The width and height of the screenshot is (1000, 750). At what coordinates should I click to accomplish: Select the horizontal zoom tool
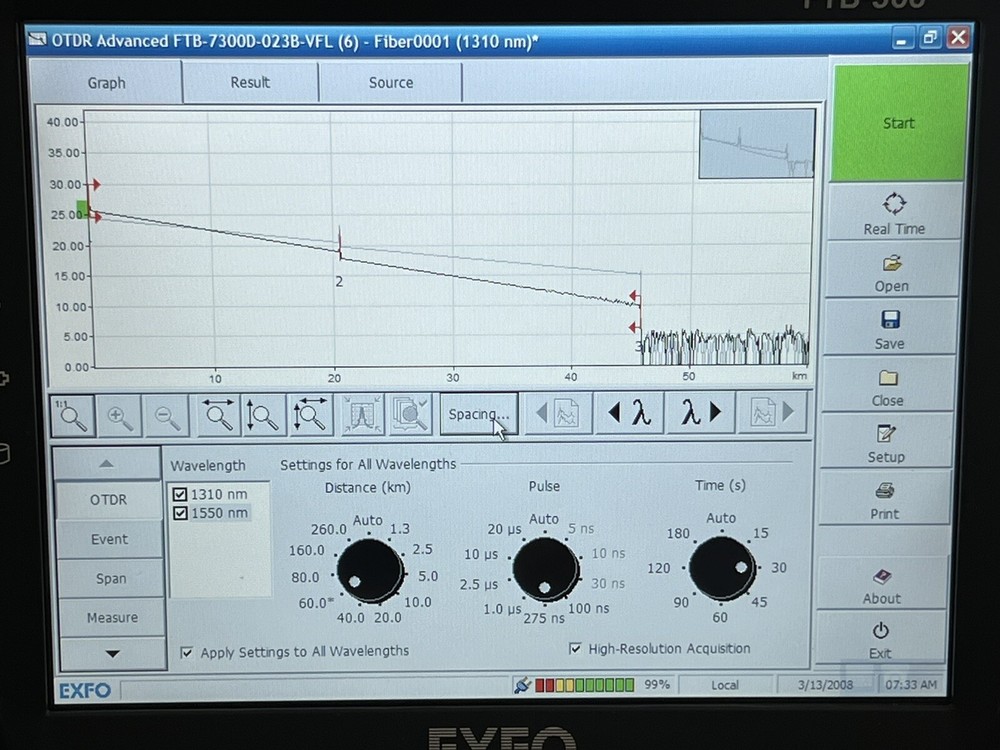pyautogui.click(x=218, y=416)
